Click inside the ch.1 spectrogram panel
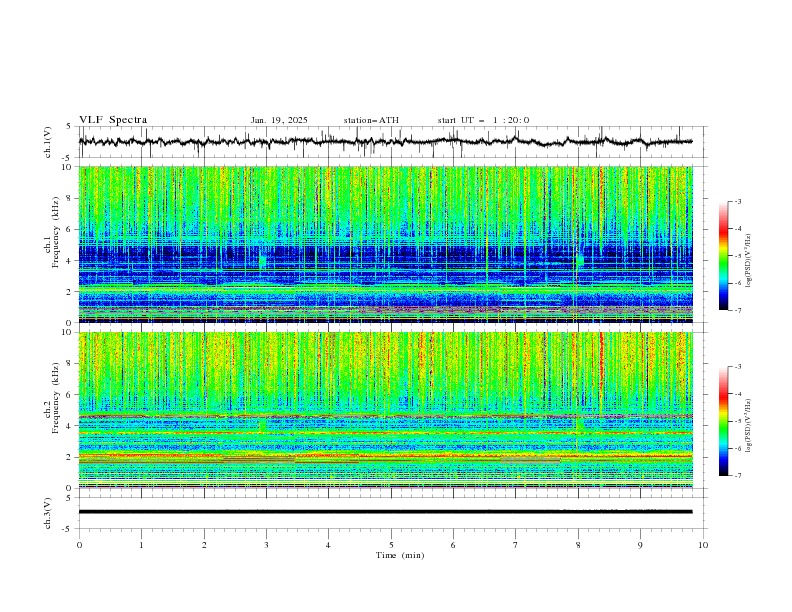Viewport: 792px width, 612px height. pos(385,244)
